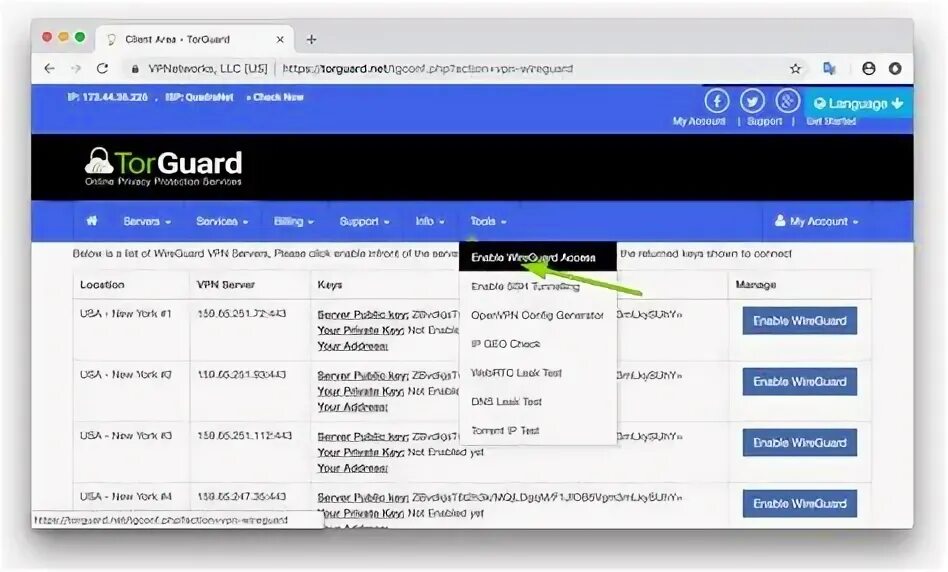Select DNS Leak Test menu item
The width and height of the screenshot is (948, 572).
point(537,401)
